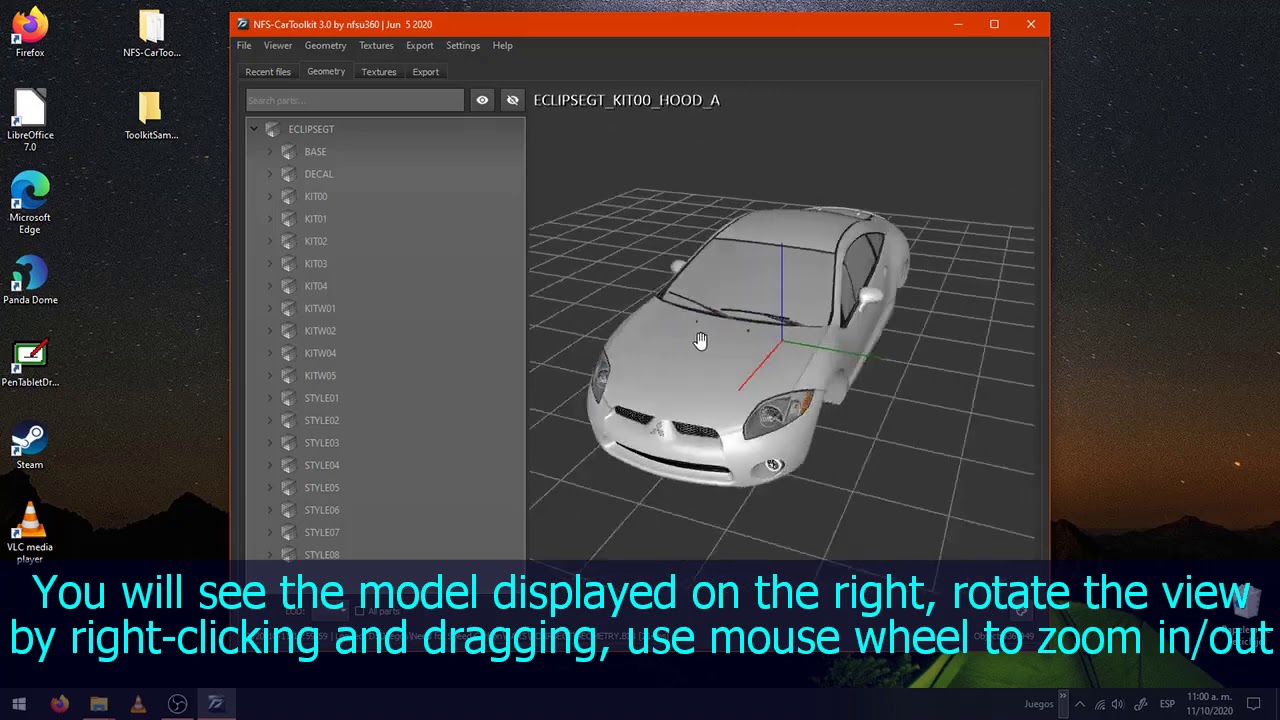The image size is (1280, 720).
Task: Collapse the ECLIPSEGT root node
Action: (x=254, y=129)
